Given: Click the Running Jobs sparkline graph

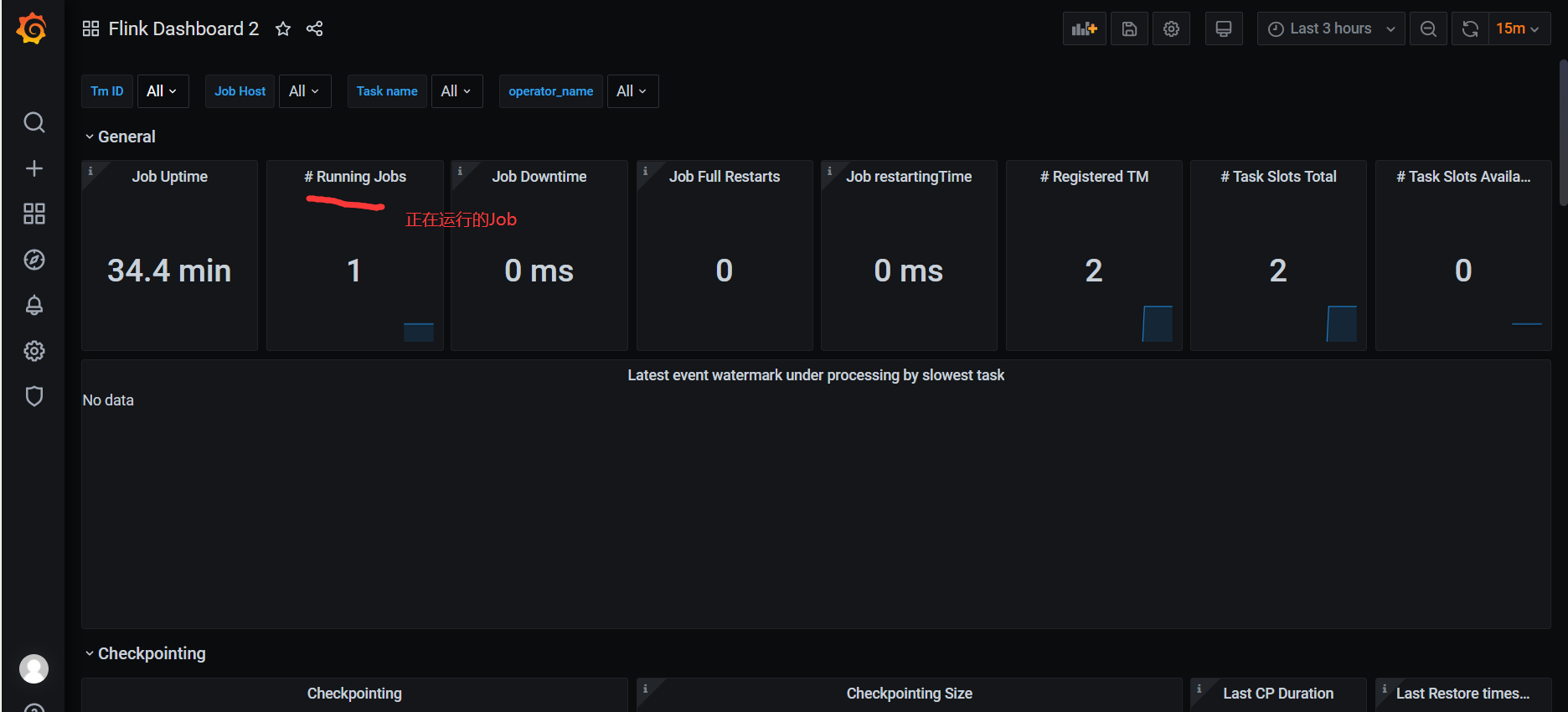Looking at the screenshot, I should [419, 332].
